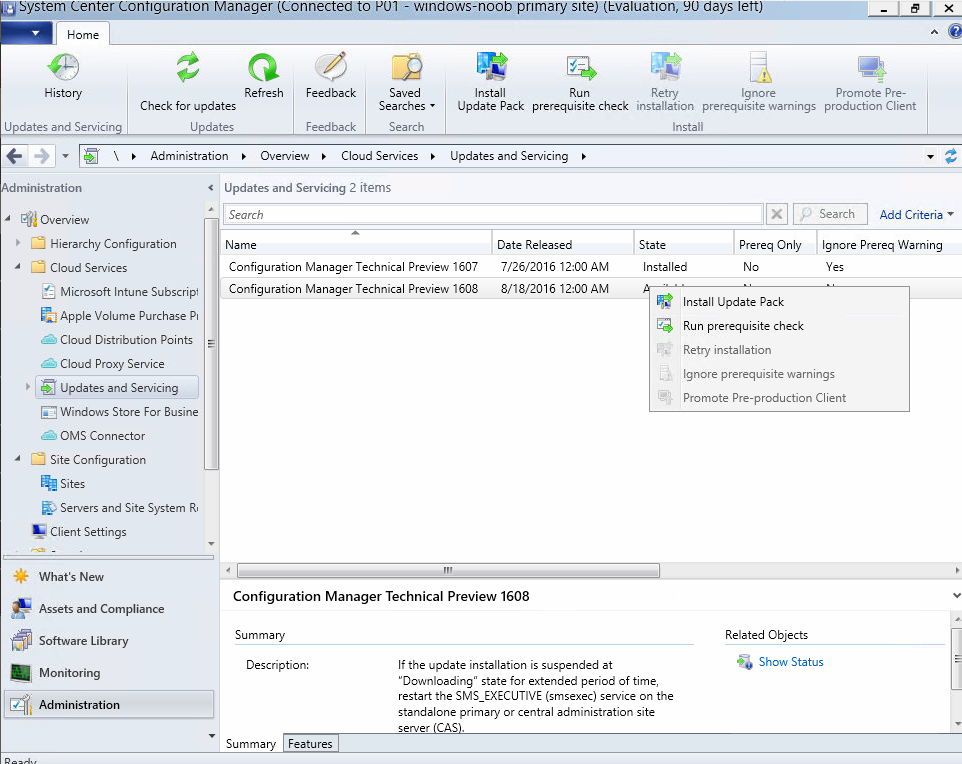
Task: Choose Run prerequisite check from context menu
Action: [x=779, y=326]
